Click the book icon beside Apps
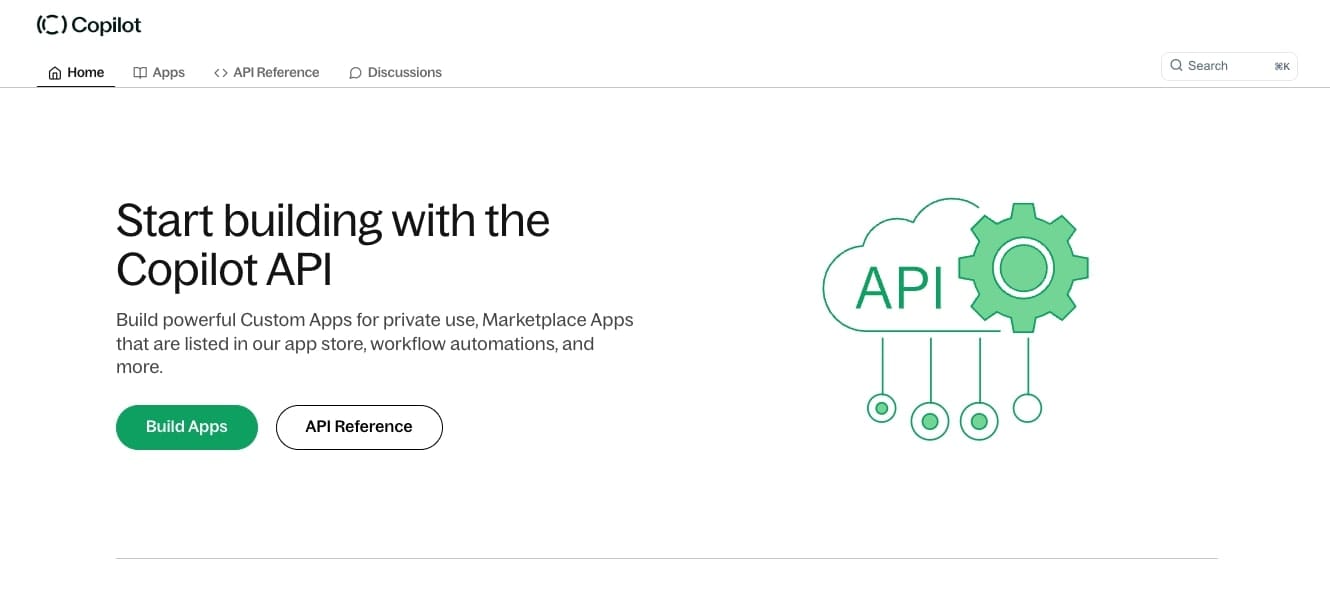1330x594 pixels. [140, 73]
